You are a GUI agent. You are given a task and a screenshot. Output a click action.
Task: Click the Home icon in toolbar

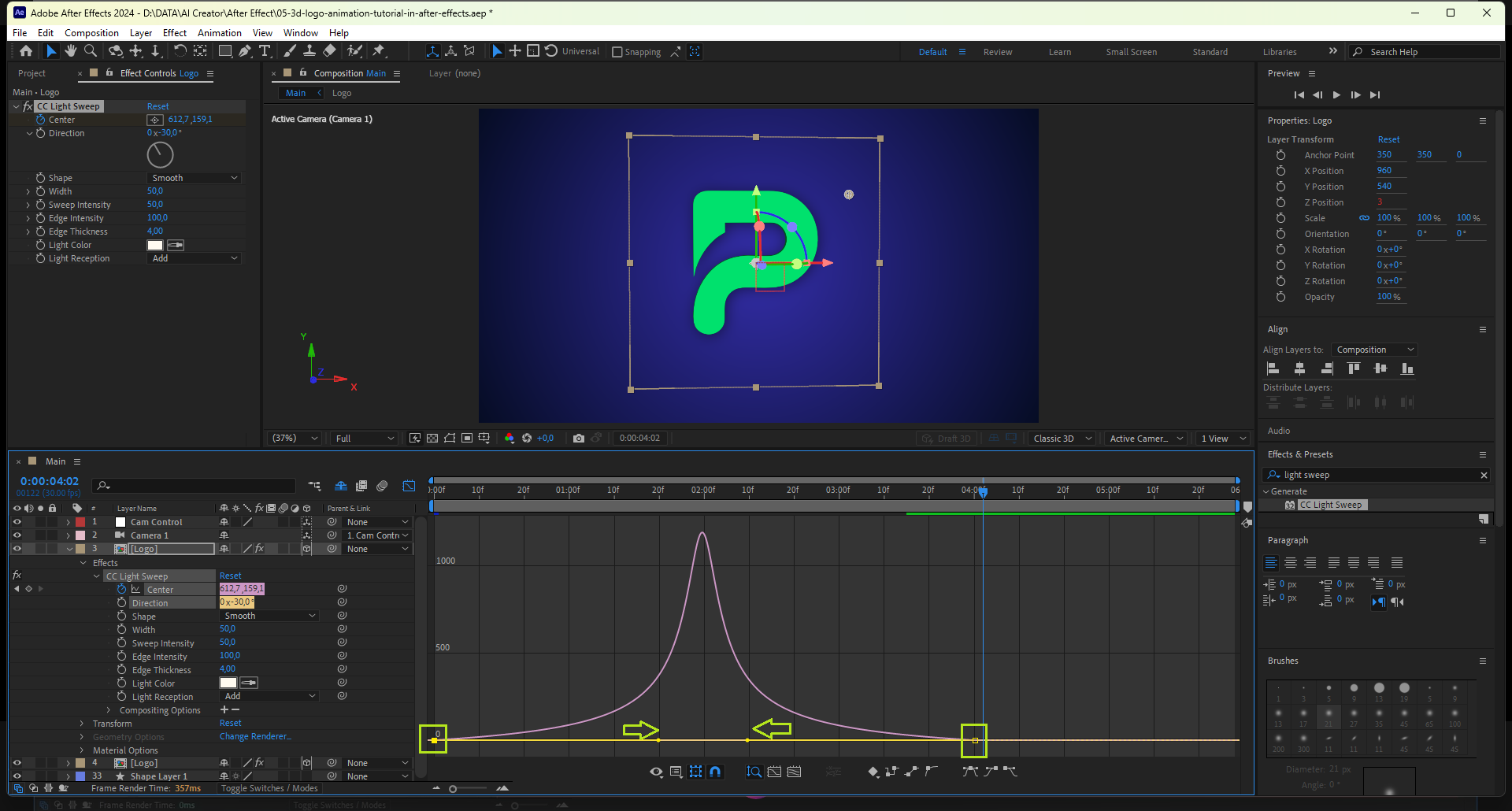[26, 51]
